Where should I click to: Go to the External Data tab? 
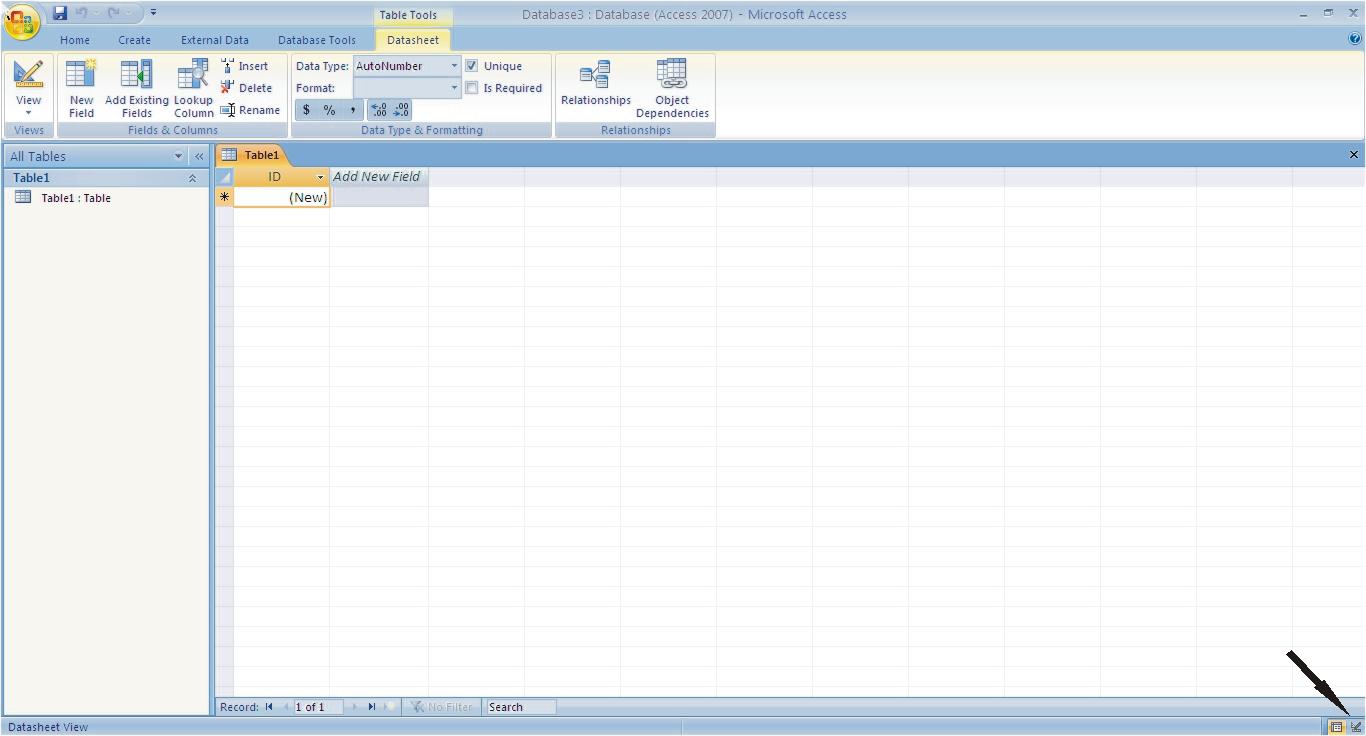pos(215,40)
